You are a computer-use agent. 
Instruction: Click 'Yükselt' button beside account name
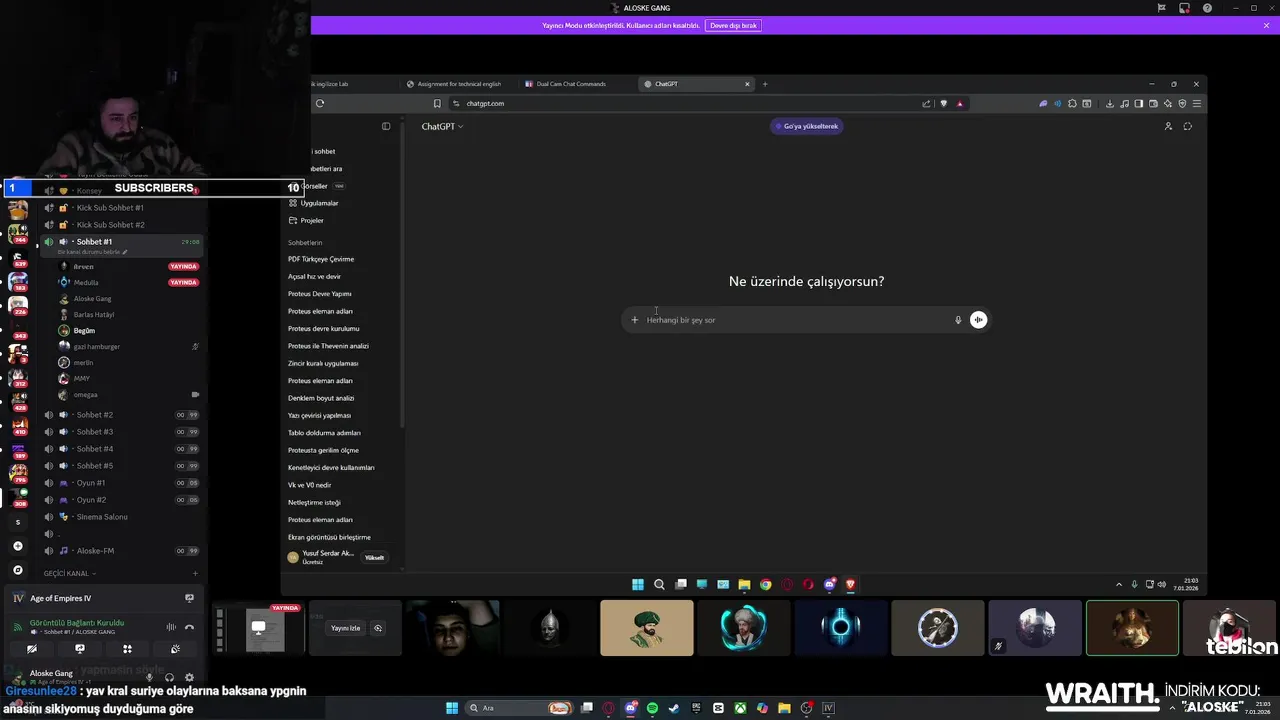pyautogui.click(x=375, y=558)
